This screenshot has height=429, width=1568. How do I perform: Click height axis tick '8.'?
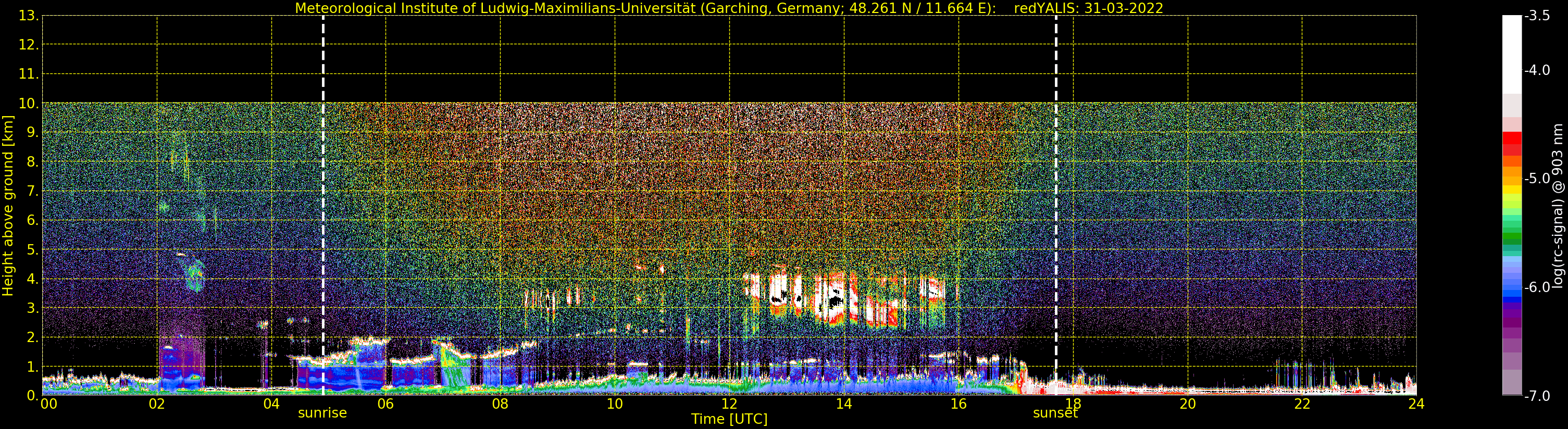(x=33, y=162)
